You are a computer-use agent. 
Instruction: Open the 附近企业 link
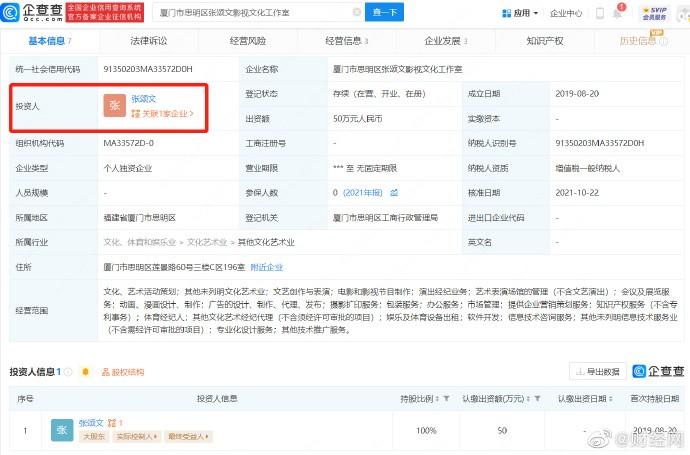tap(266, 267)
